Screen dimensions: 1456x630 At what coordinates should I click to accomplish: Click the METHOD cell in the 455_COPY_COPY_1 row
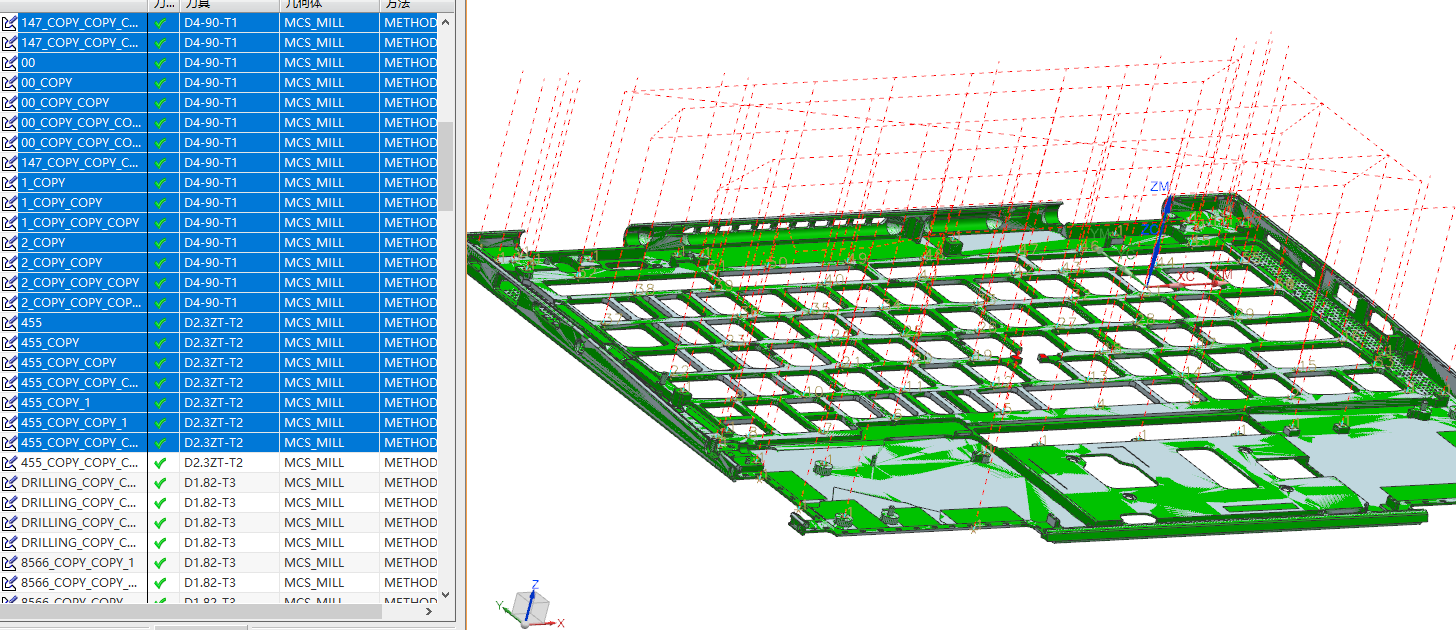coord(409,423)
